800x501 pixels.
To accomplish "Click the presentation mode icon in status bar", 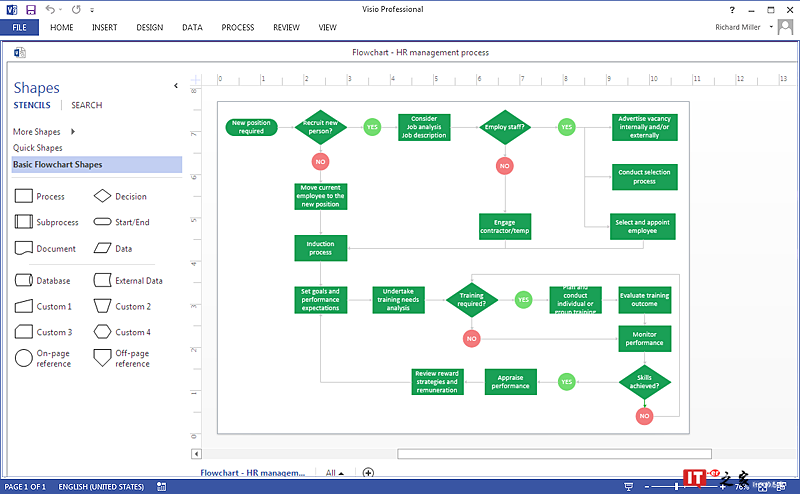I will click(627, 487).
